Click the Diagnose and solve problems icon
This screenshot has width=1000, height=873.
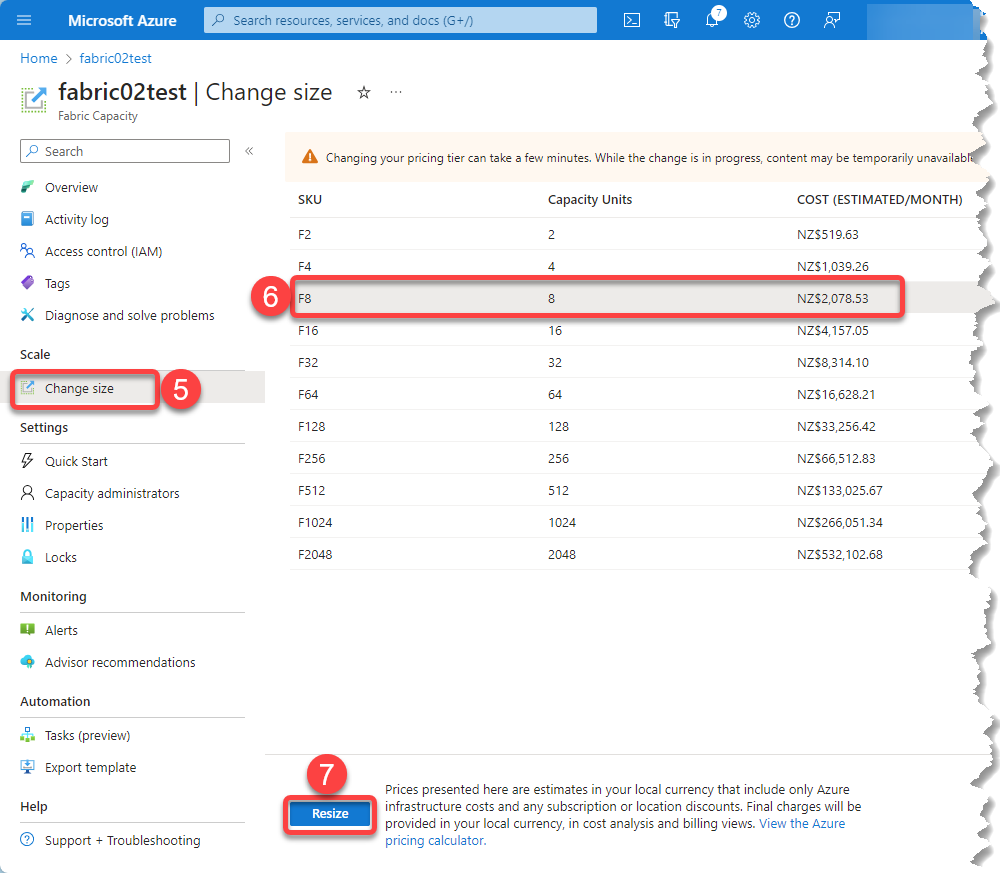[x=27, y=314]
